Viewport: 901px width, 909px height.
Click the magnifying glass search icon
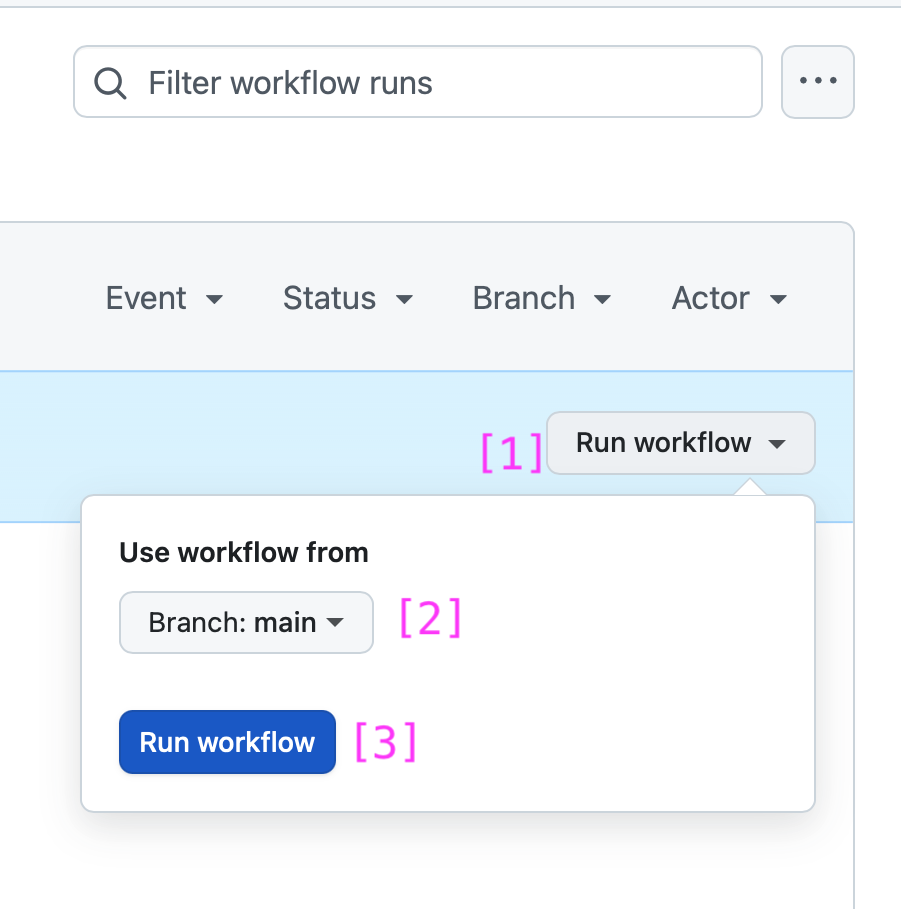(x=110, y=82)
